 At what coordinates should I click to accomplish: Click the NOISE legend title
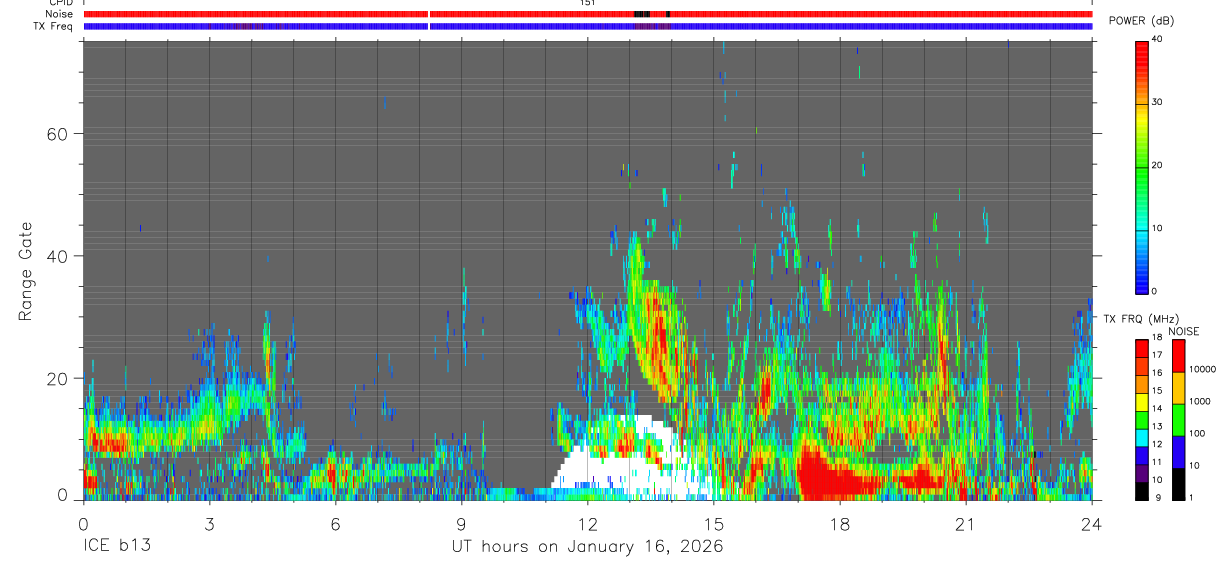click(1184, 331)
